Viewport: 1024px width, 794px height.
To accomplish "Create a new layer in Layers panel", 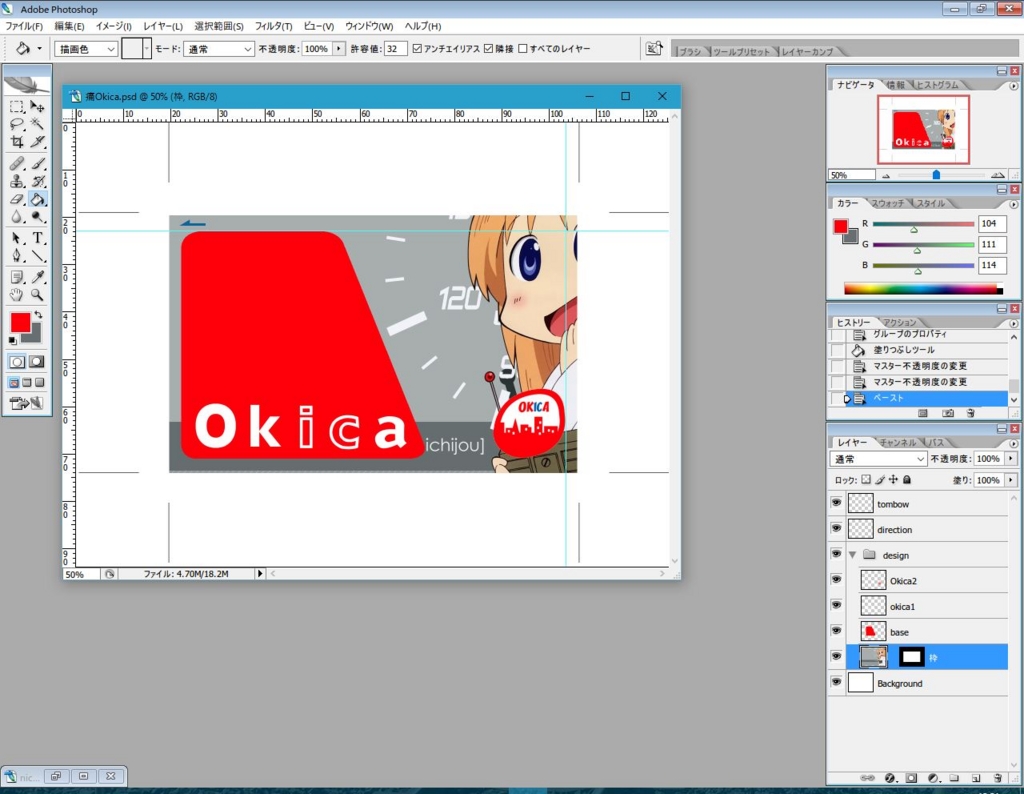I will tap(976, 778).
